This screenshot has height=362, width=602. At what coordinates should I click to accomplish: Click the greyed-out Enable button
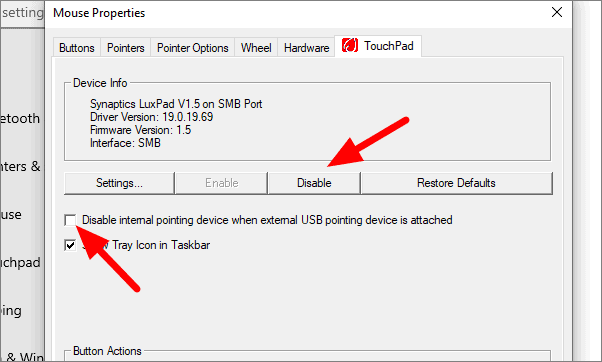tap(222, 183)
